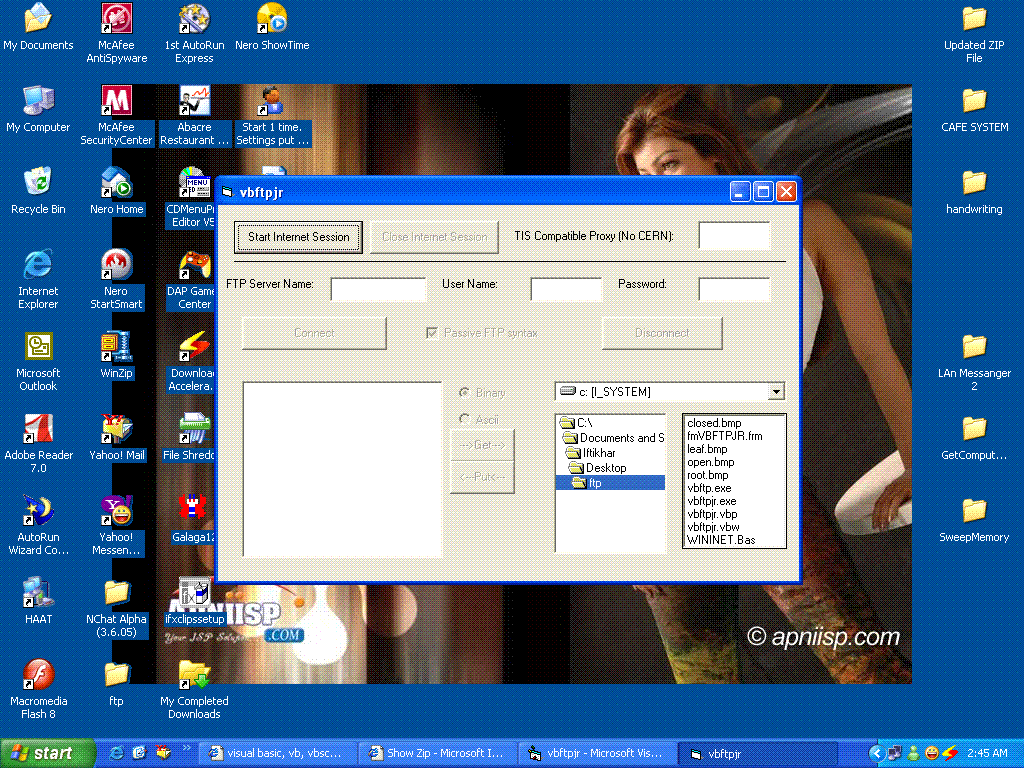Screen dimensions: 1024x768
Task: Switch to the Show Zip taskbar window
Action: tap(438, 753)
